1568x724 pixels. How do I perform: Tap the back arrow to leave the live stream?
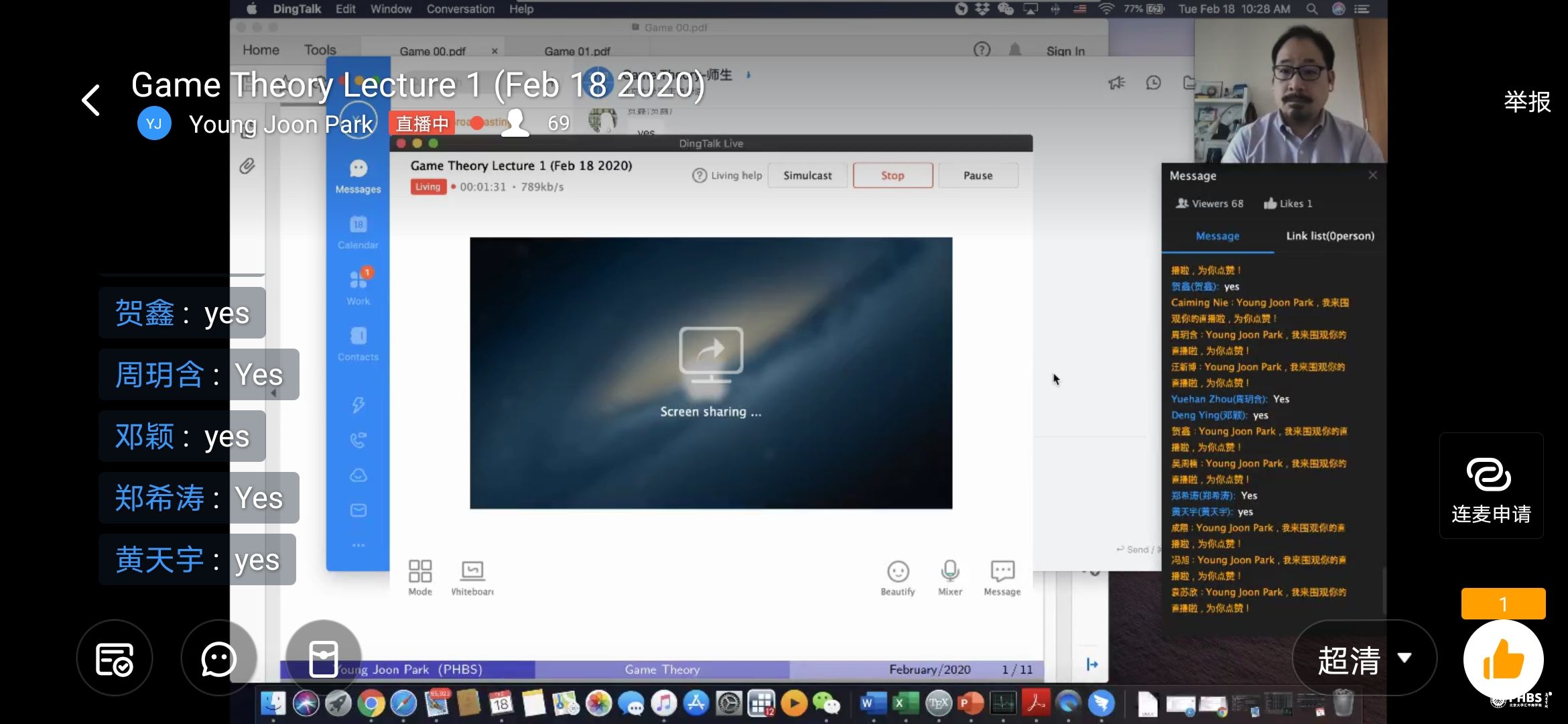click(91, 101)
